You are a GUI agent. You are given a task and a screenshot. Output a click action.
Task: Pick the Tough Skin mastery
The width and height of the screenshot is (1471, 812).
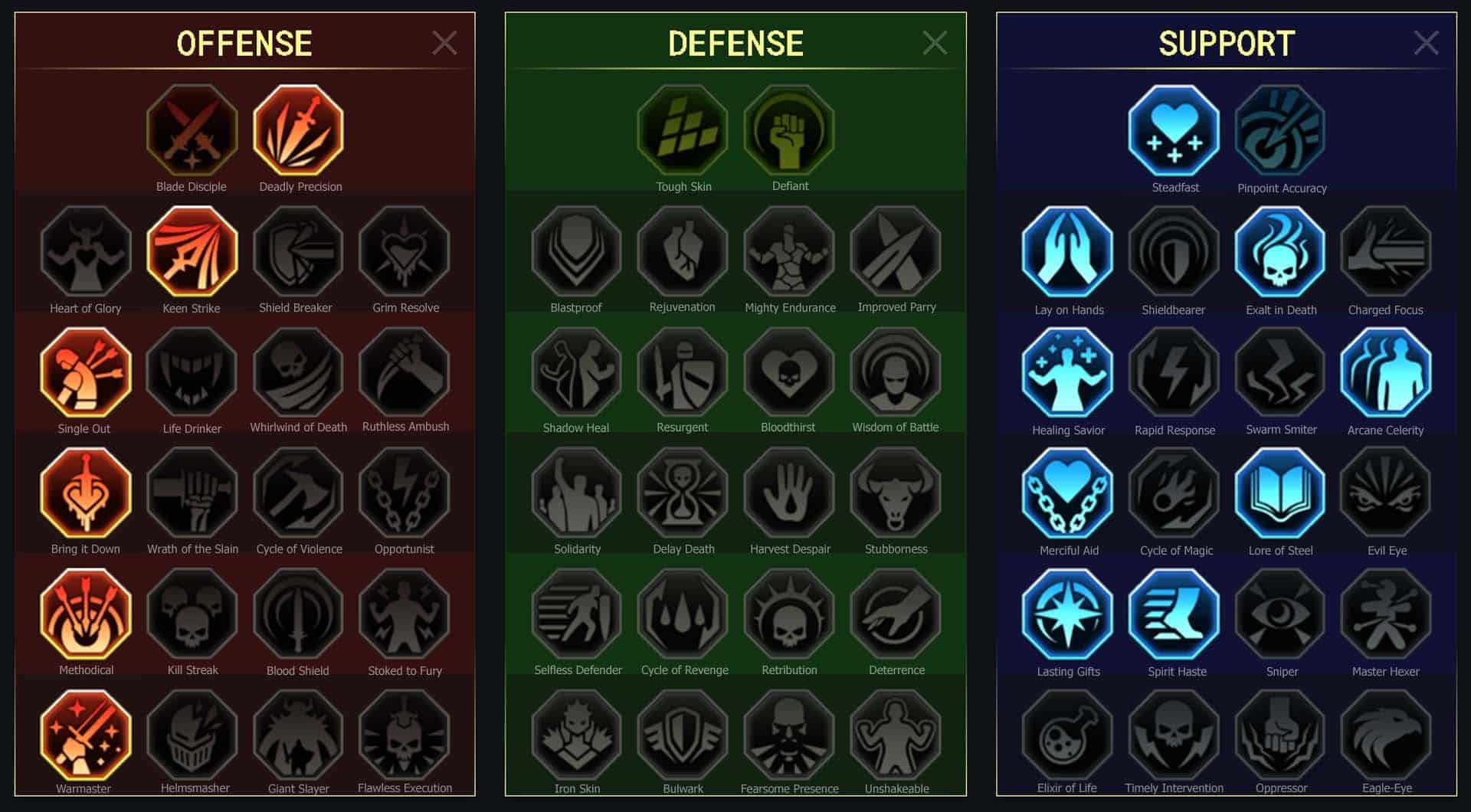click(x=683, y=130)
